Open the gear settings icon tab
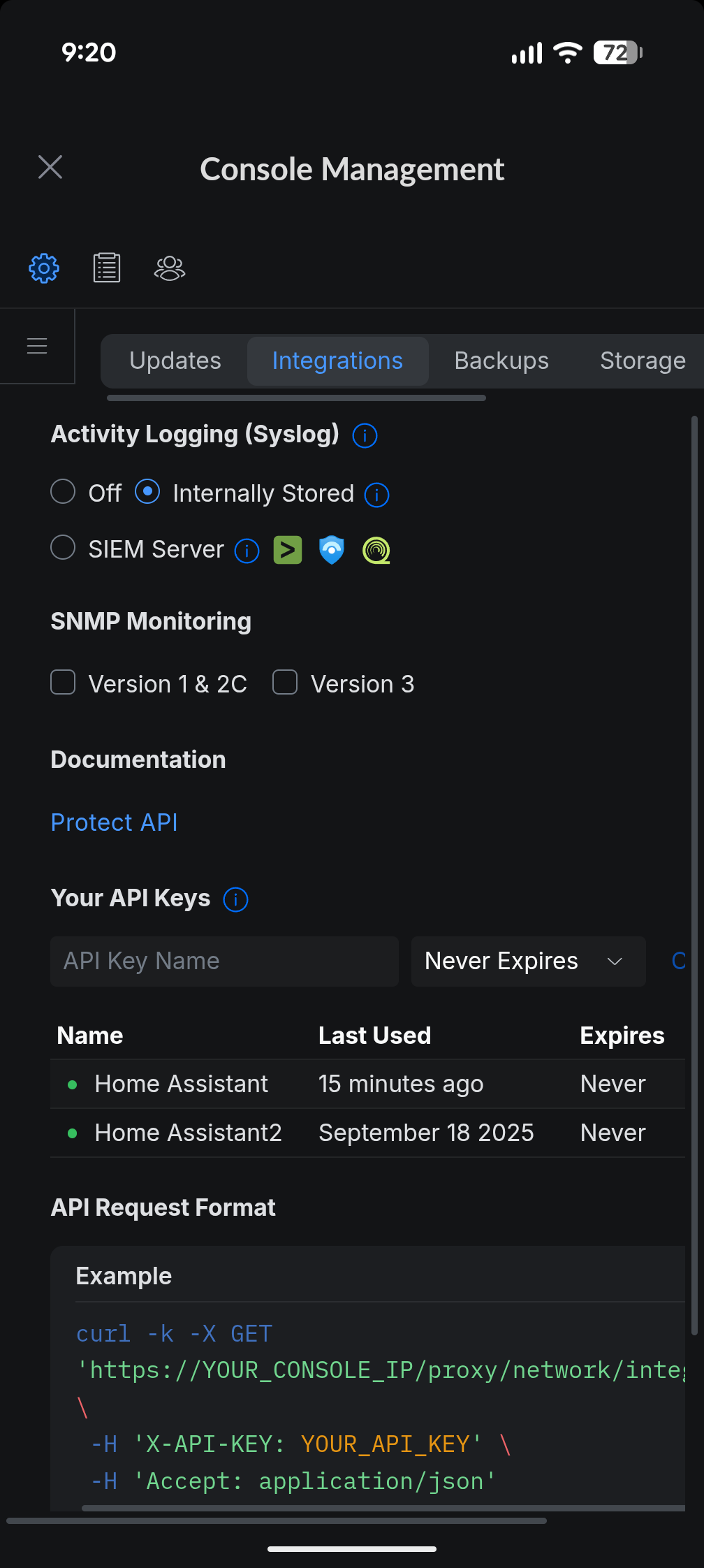This screenshot has width=704, height=1568. [x=44, y=268]
